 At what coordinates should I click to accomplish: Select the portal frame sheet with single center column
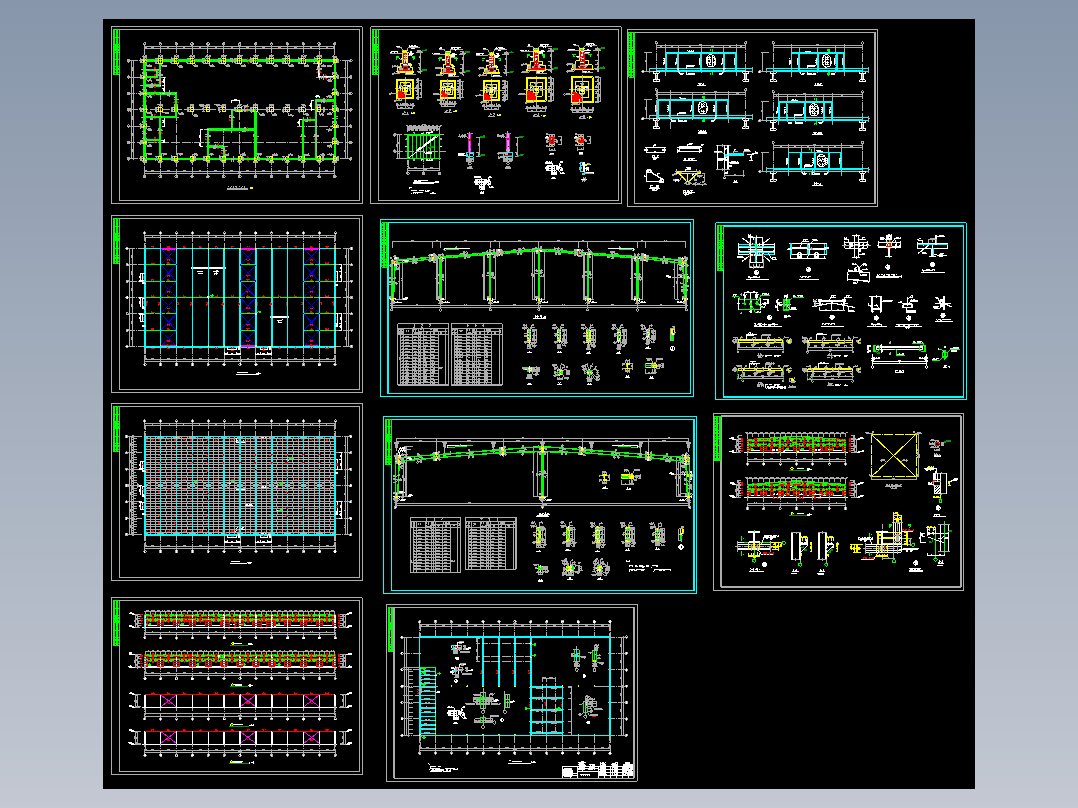[x=540, y=505]
